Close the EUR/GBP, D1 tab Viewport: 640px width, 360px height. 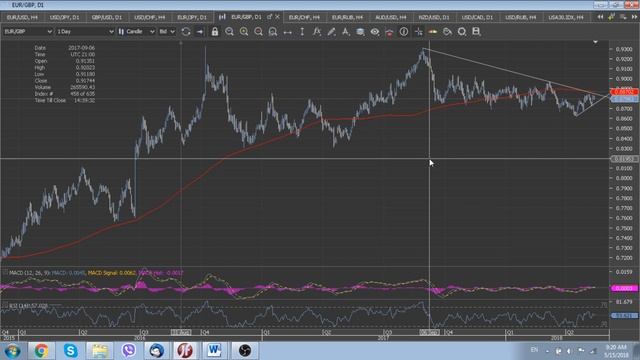[278, 17]
